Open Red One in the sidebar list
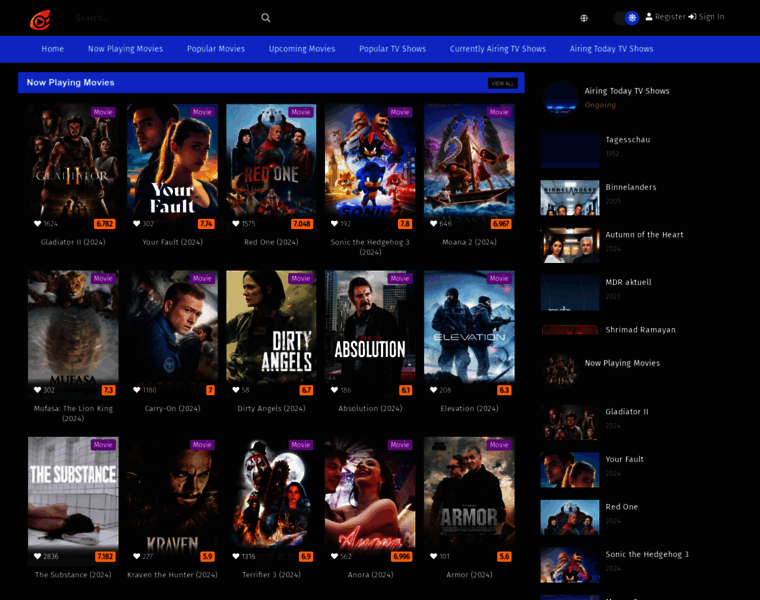760x600 pixels. click(621, 506)
